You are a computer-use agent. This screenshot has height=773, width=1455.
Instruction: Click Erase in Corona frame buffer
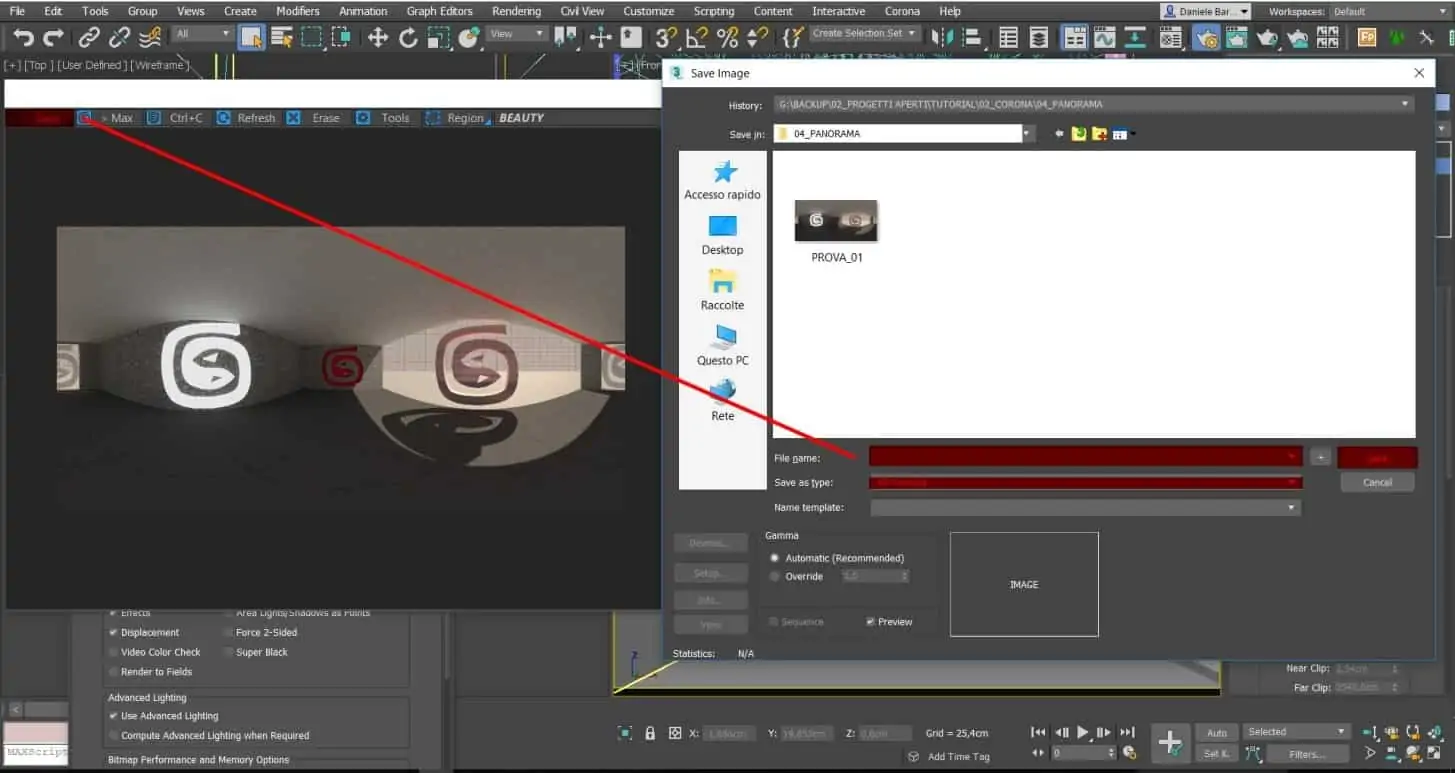314,118
